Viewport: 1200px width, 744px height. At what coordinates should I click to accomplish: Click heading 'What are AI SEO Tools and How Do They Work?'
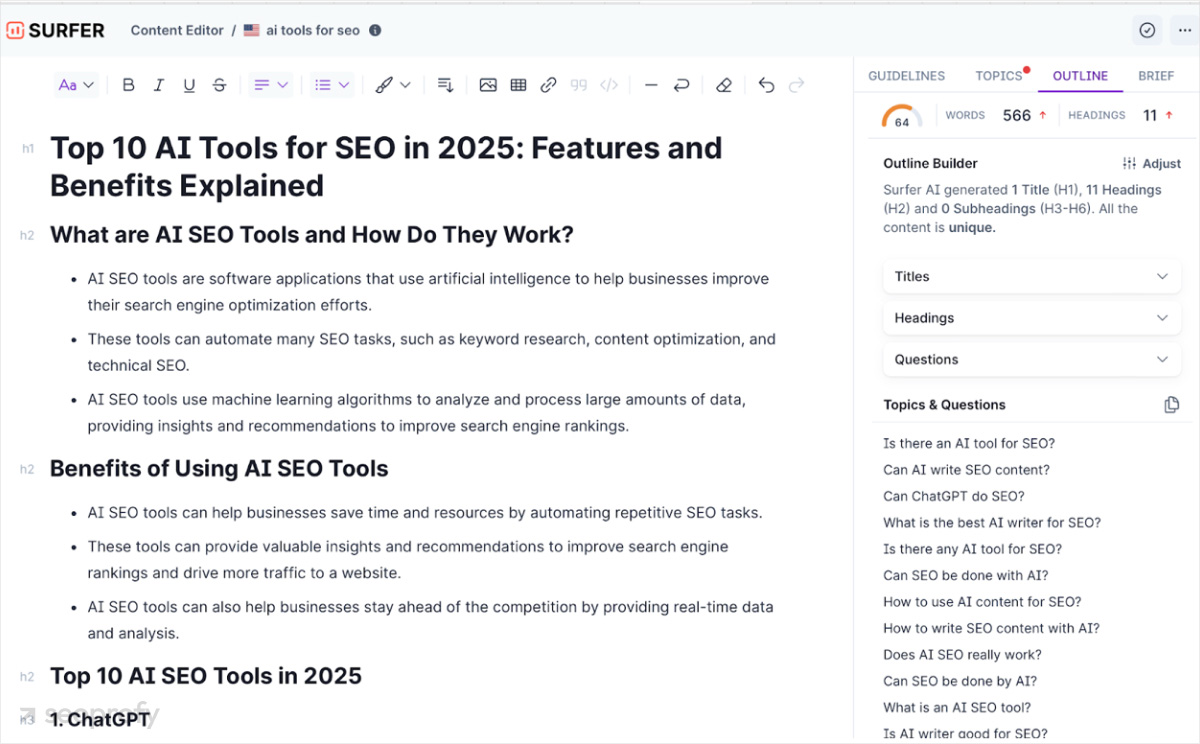click(x=312, y=235)
